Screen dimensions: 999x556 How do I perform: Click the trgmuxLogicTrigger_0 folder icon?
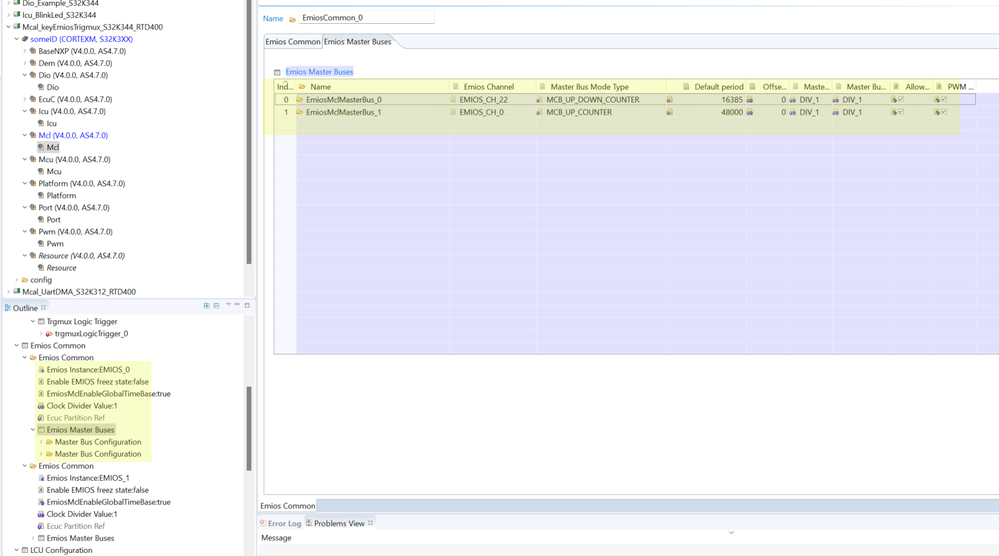[x=49, y=334]
